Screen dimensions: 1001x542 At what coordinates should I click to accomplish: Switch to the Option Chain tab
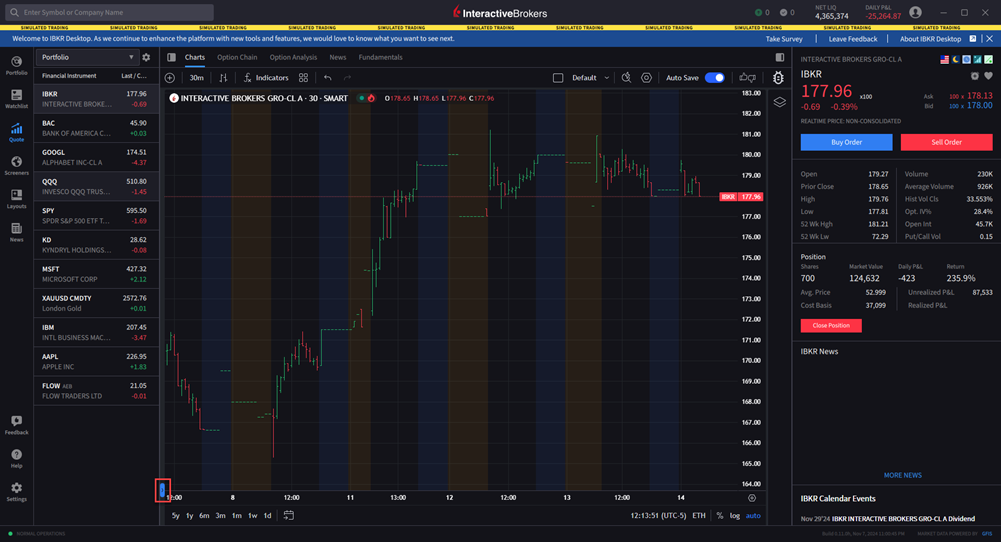pyautogui.click(x=237, y=57)
